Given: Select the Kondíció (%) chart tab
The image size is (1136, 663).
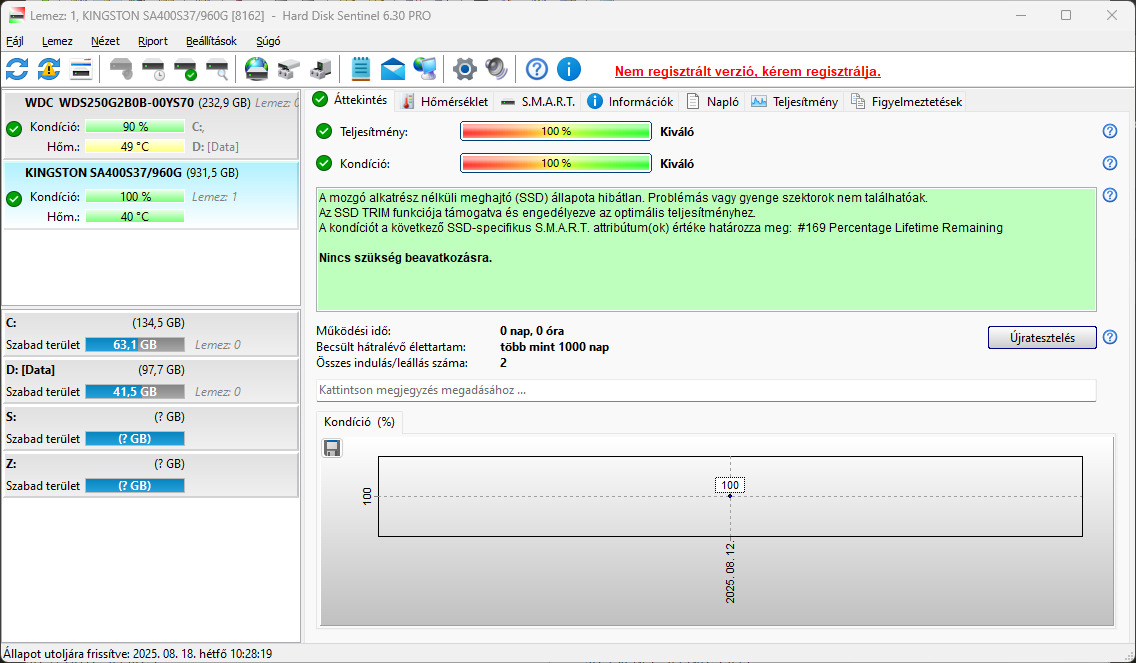Looking at the screenshot, I should pyautogui.click(x=359, y=422).
